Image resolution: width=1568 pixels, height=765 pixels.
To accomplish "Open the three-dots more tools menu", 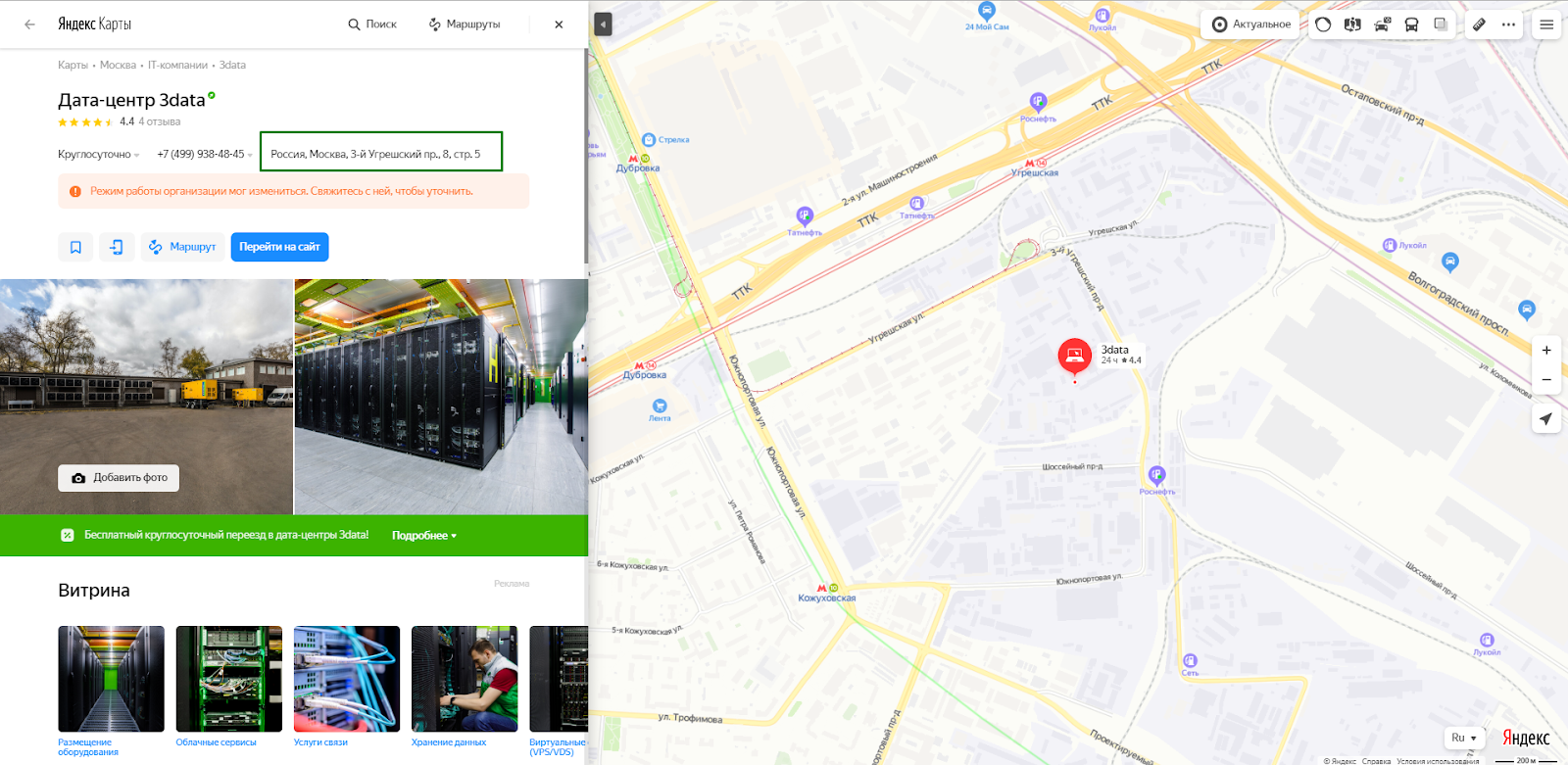I will (1508, 24).
